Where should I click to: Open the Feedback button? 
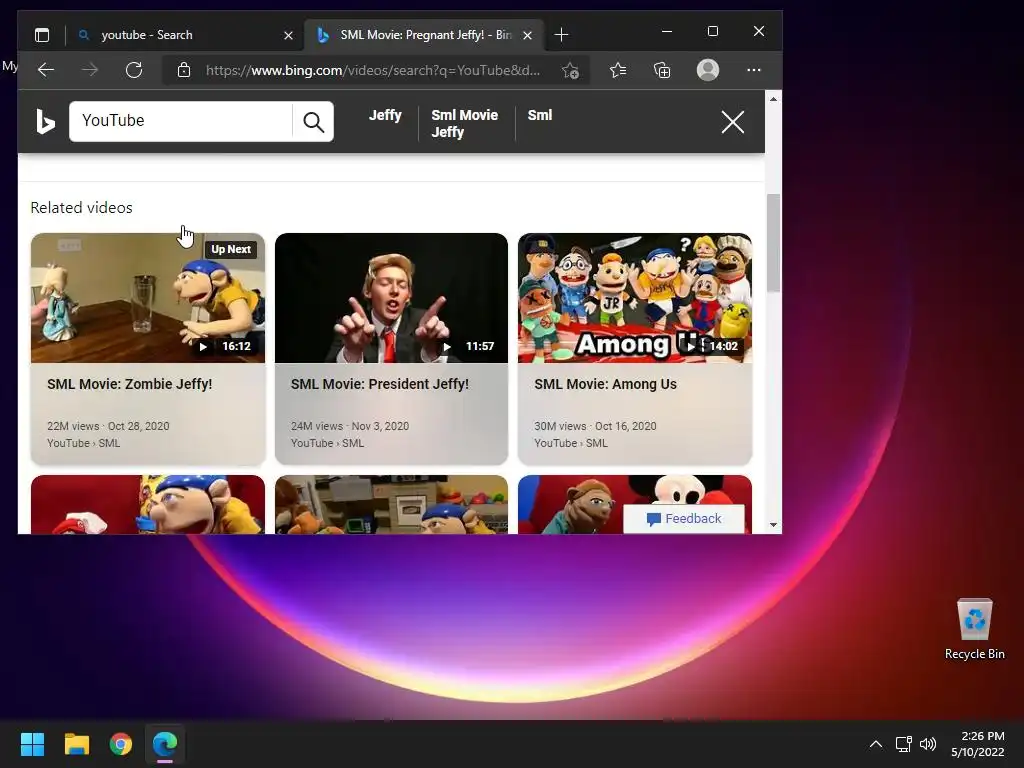[x=684, y=519]
